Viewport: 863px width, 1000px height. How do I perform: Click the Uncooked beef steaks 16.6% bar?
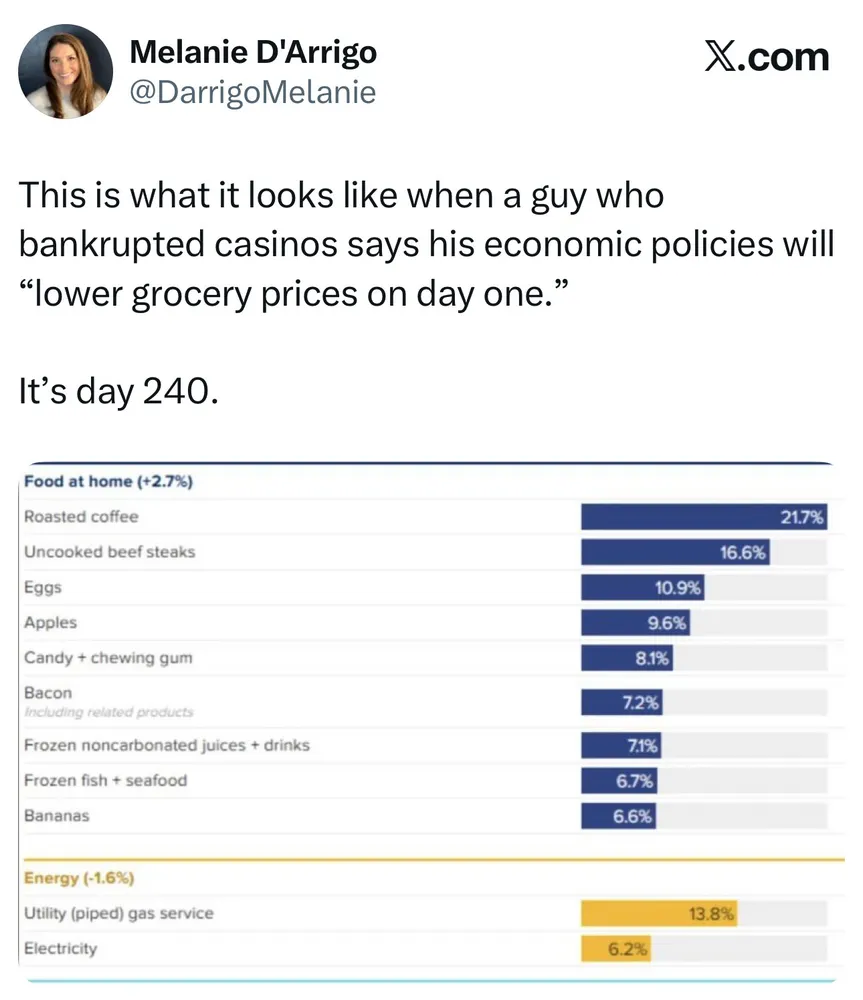676,552
